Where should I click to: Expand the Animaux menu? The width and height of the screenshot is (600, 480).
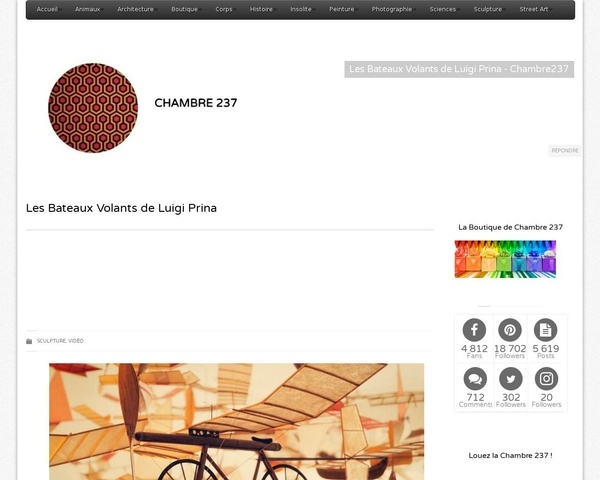click(x=88, y=9)
